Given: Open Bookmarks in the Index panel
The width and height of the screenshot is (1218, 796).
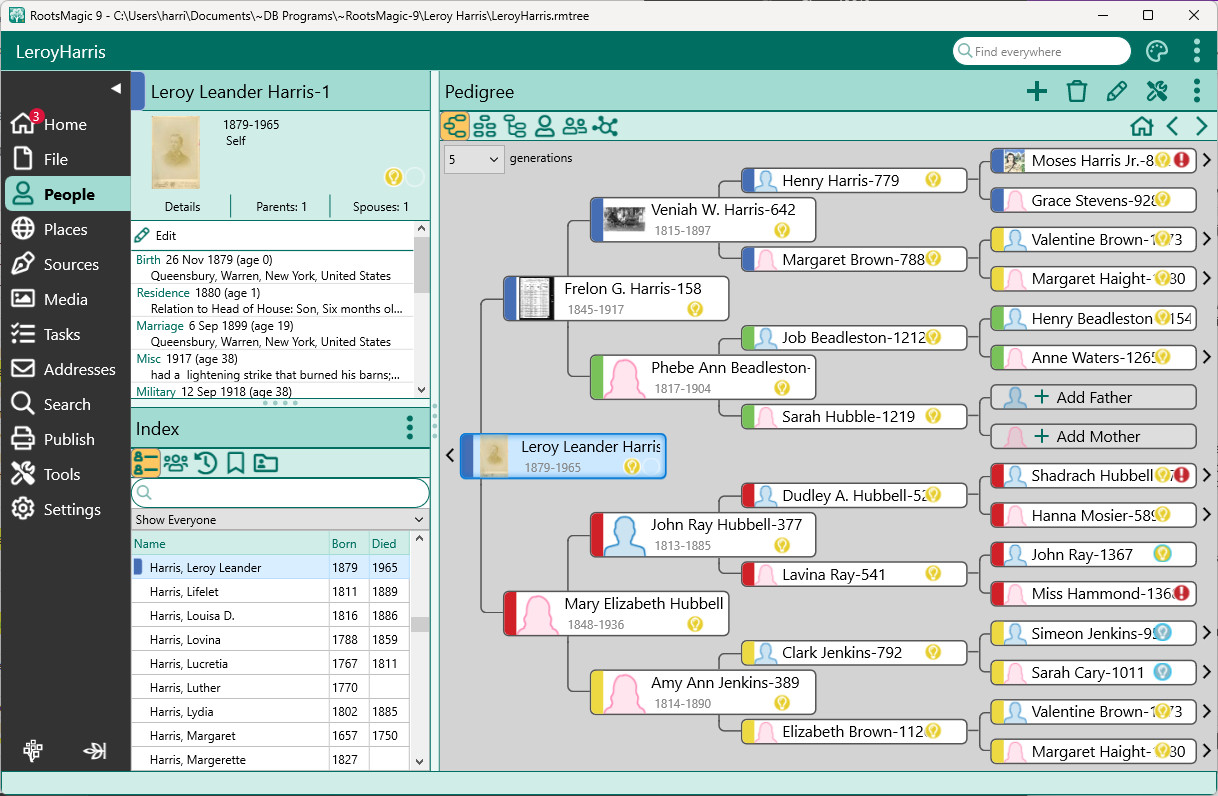Looking at the screenshot, I should (x=236, y=463).
